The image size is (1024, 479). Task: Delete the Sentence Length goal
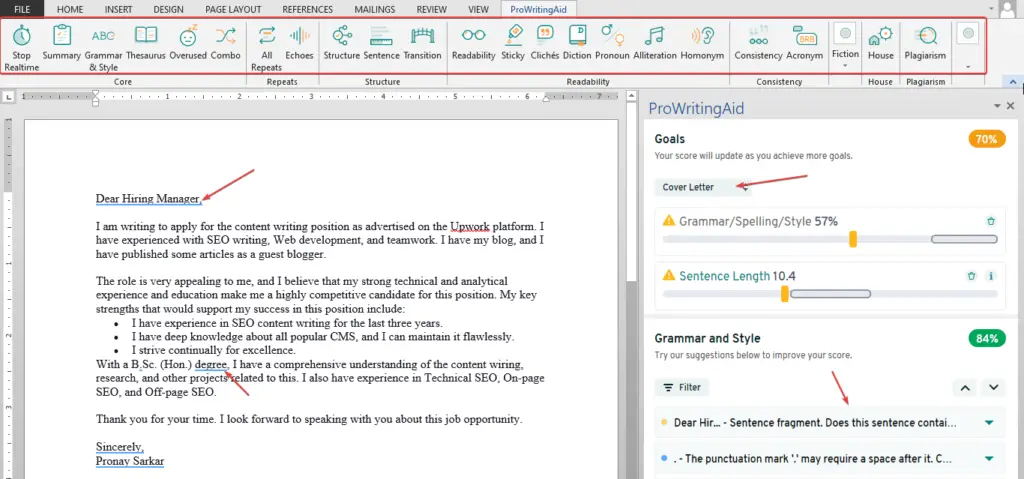(971, 276)
